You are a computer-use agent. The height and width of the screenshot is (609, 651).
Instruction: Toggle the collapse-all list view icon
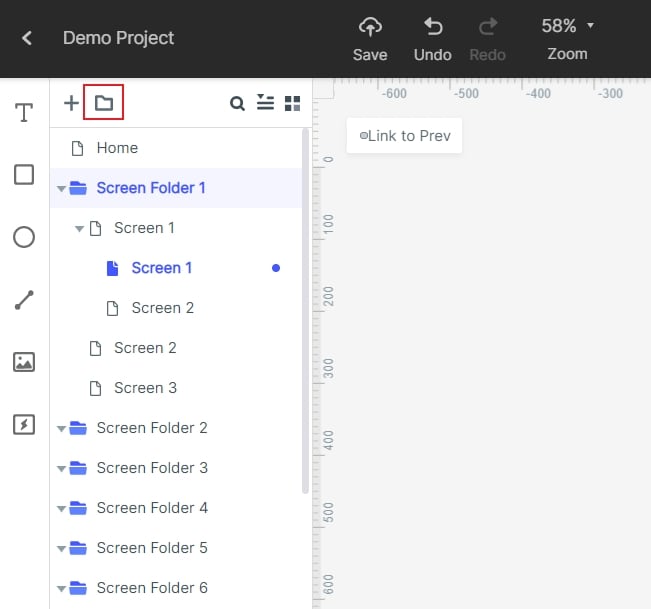click(x=265, y=102)
